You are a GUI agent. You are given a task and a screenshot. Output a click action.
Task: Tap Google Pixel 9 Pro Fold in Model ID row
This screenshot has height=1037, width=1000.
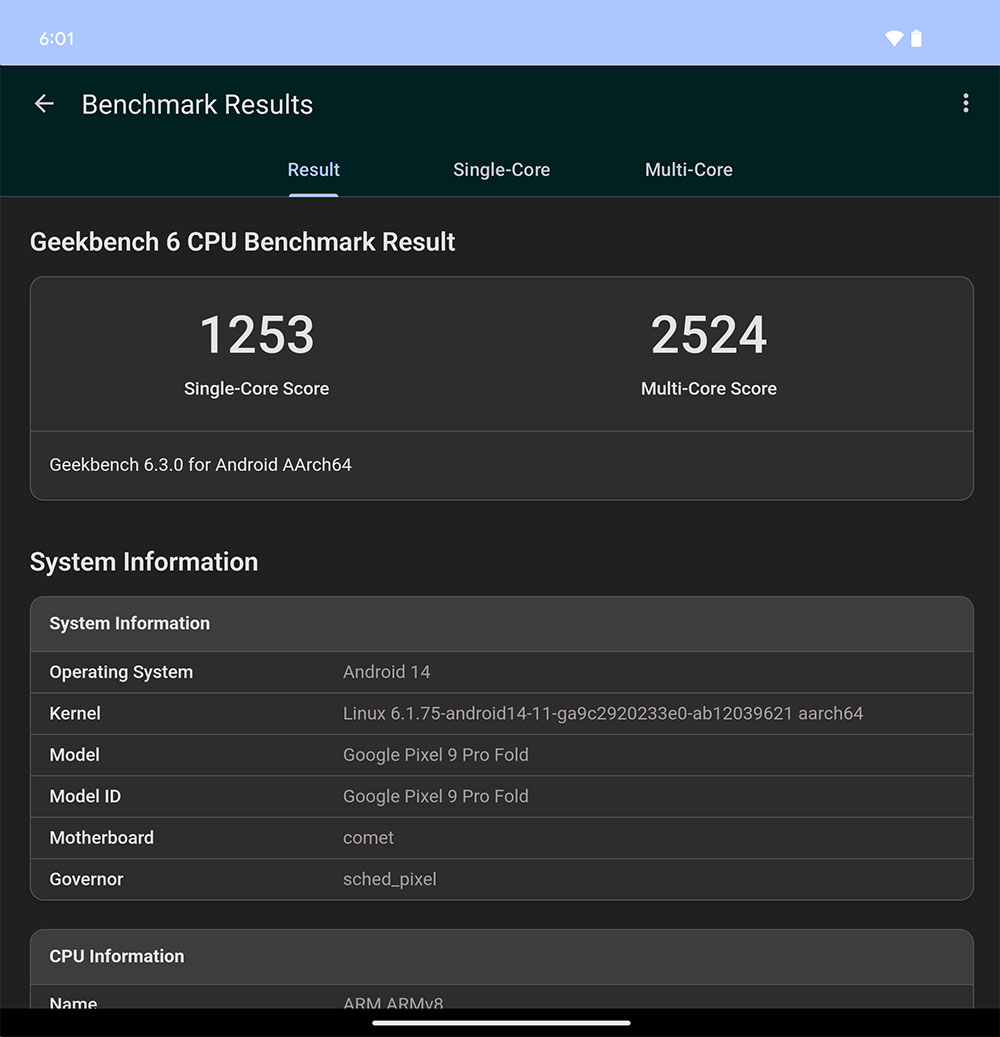coord(435,796)
